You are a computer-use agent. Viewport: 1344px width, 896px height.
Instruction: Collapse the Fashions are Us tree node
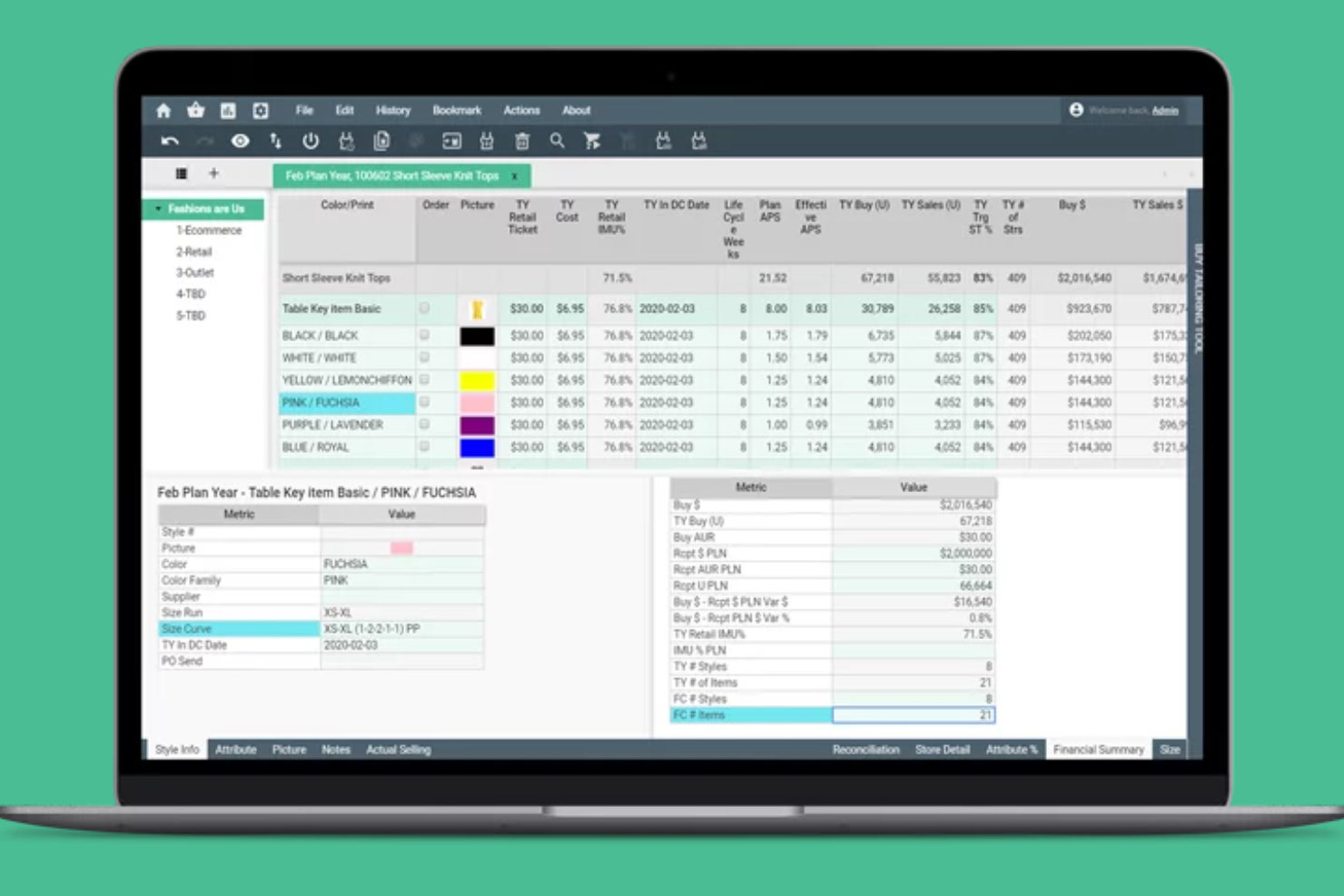pos(158,209)
